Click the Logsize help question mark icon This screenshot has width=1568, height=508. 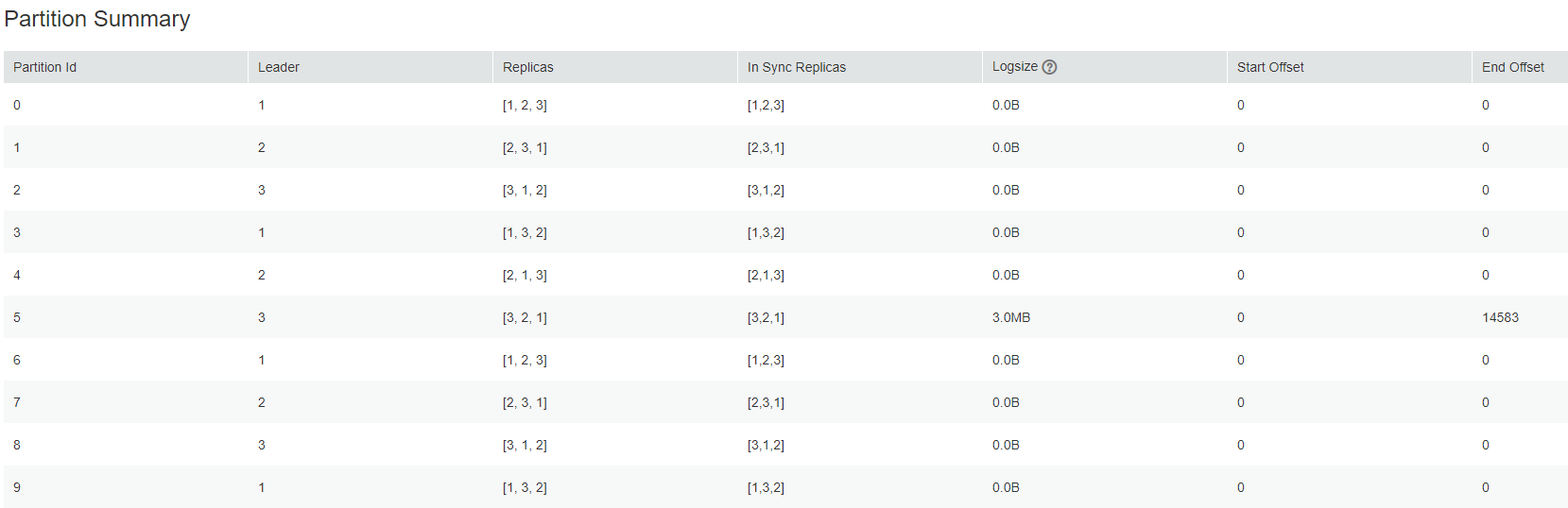coord(1049,67)
